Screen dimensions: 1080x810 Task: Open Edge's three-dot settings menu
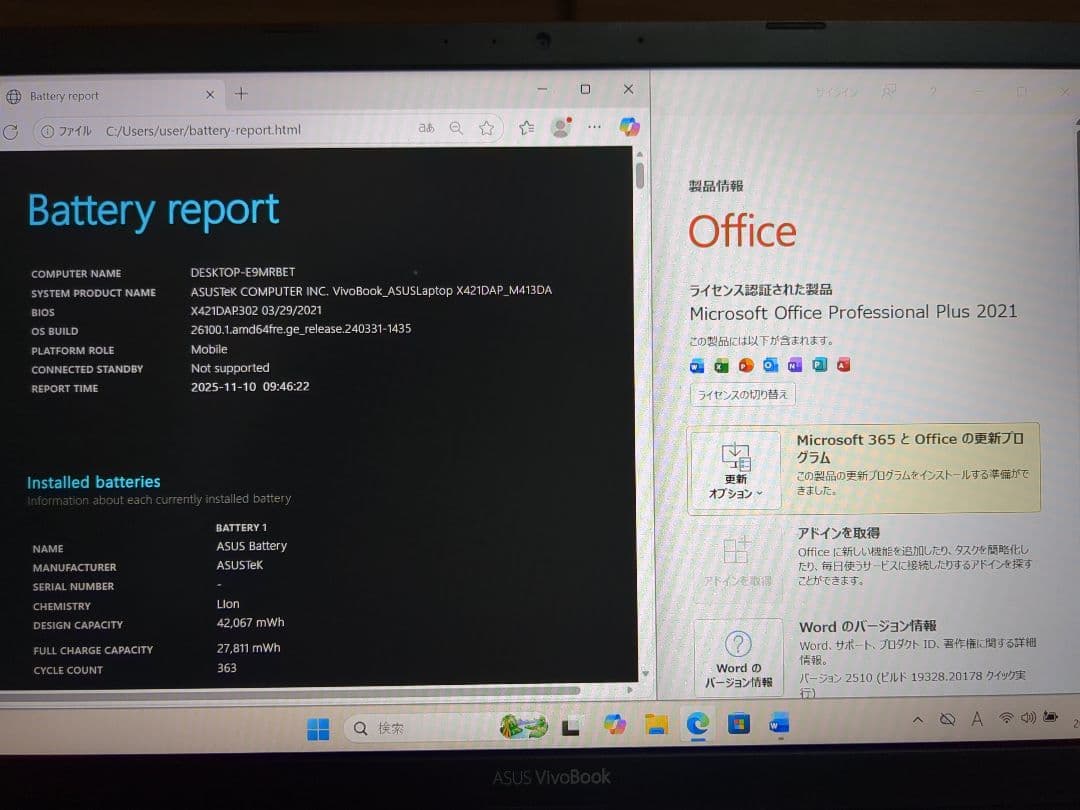tap(595, 128)
